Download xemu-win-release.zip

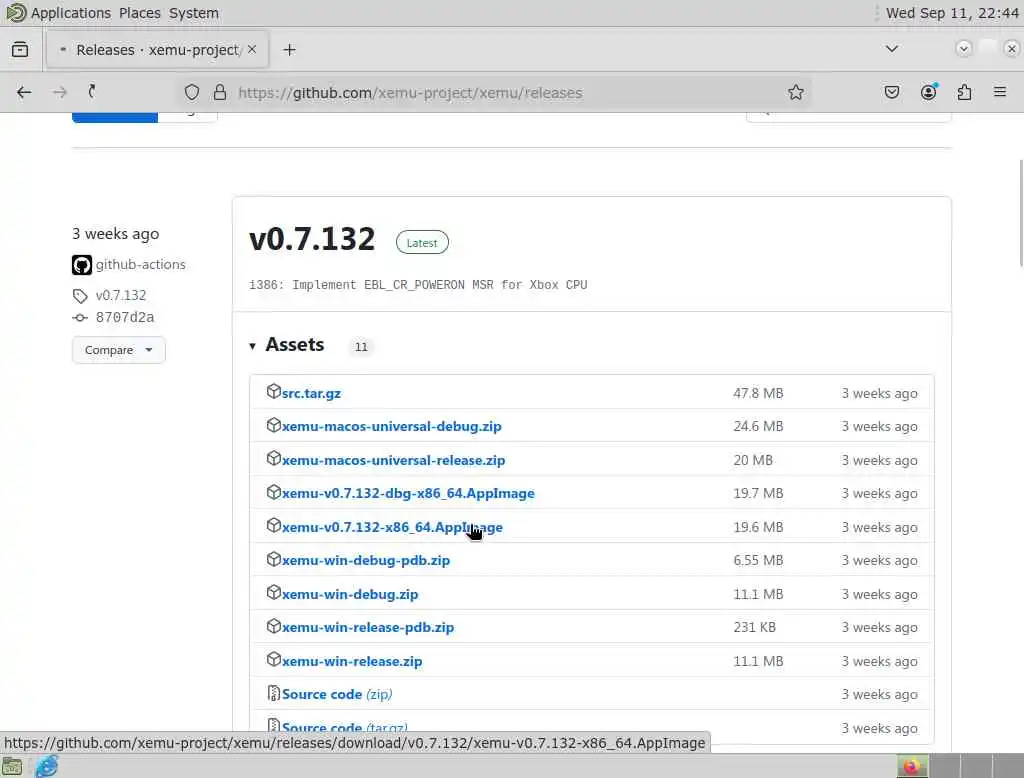click(352, 661)
